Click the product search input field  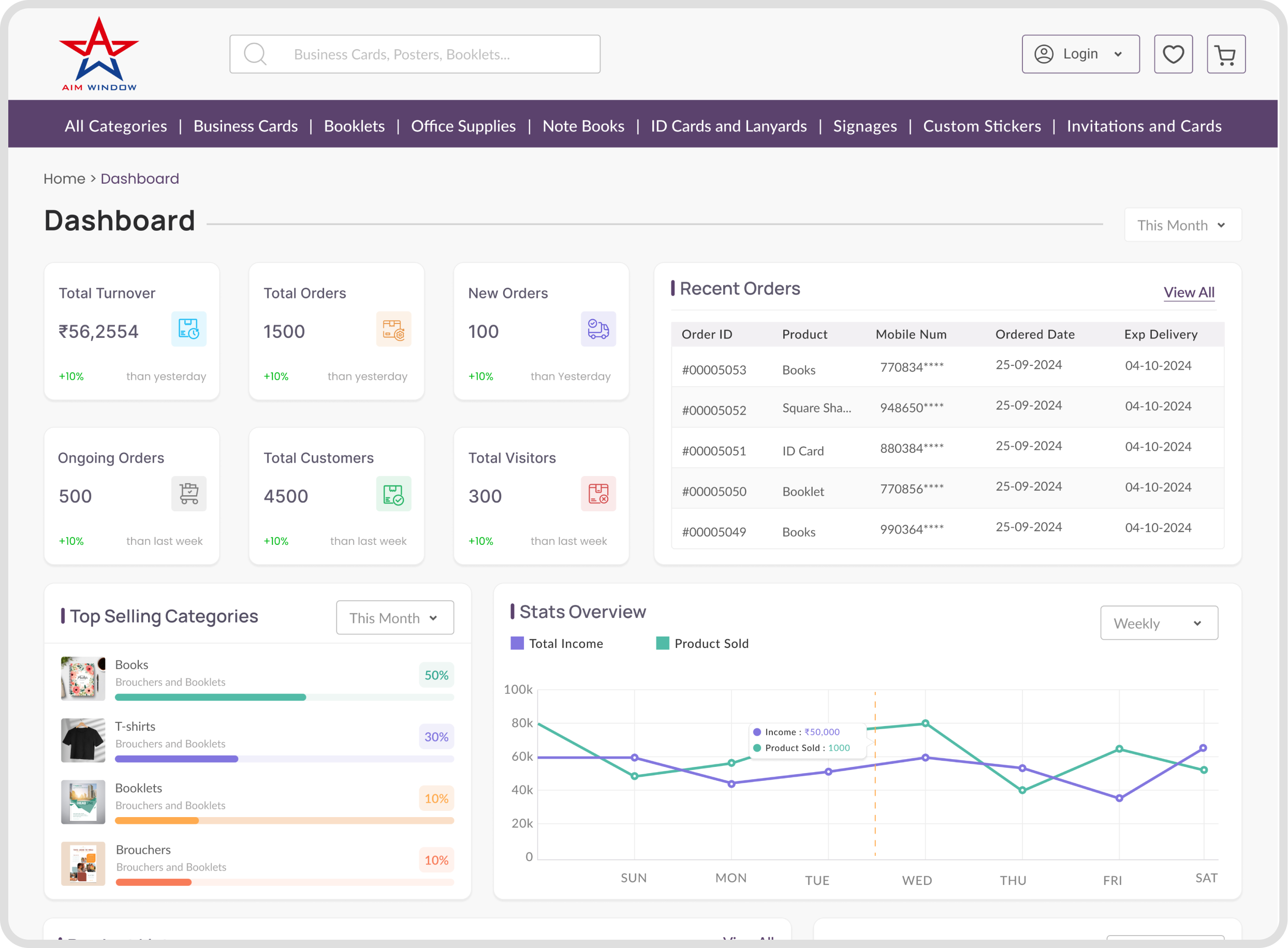tap(415, 54)
